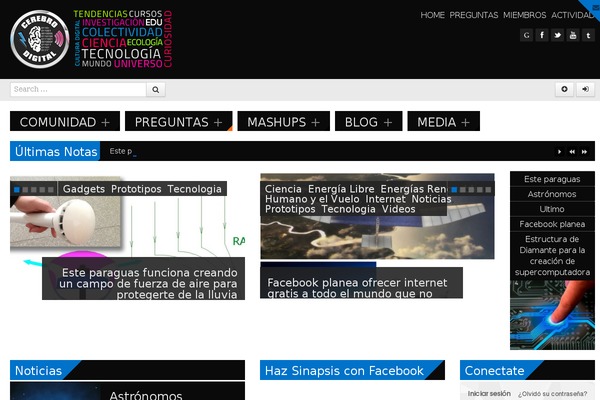The width and height of the screenshot is (600, 400).
Task: Open the Internet category tag
Action: (x=385, y=199)
